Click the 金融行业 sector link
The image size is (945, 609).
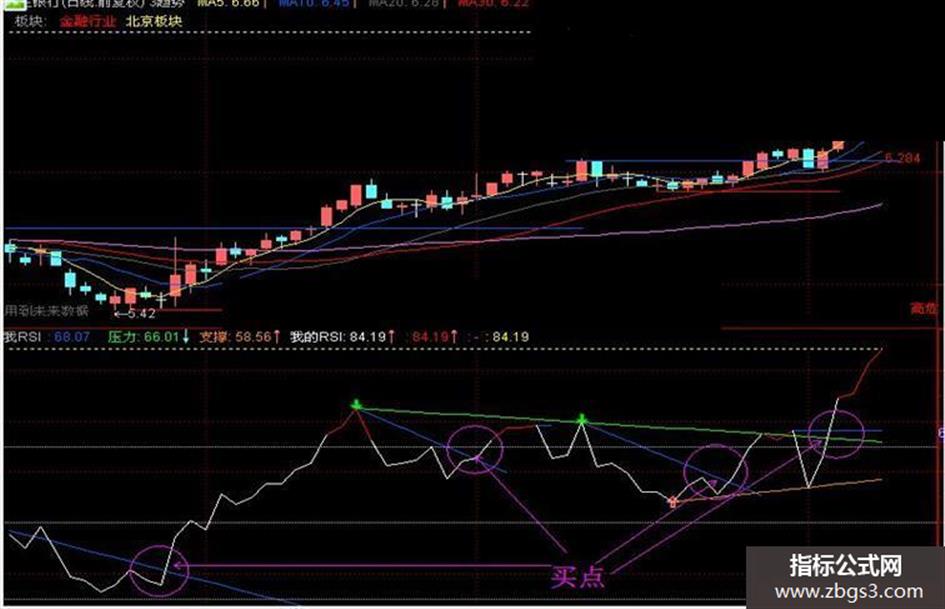pyautogui.click(x=87, y=22)
